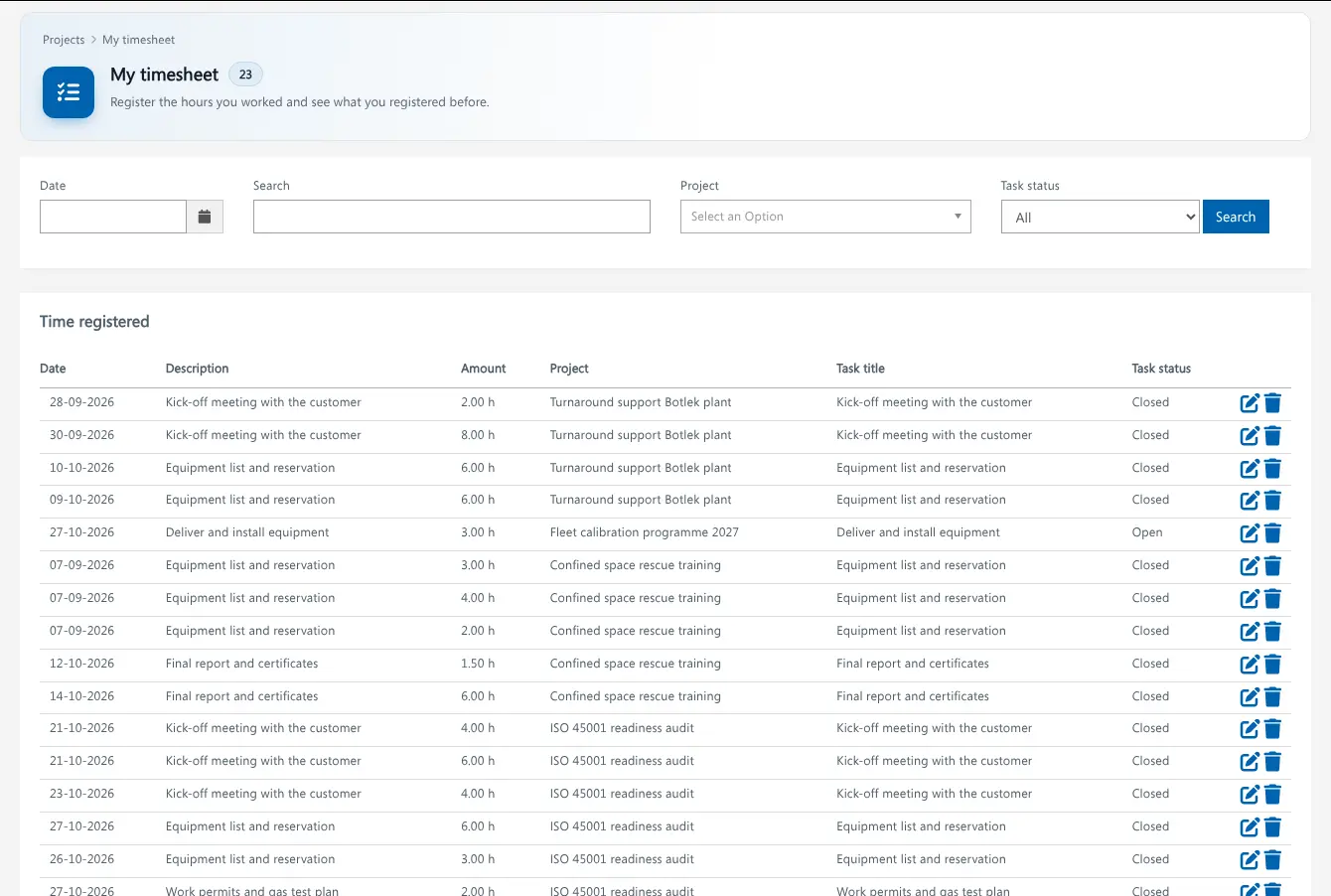Delete the 21-10-2026 entry of 4.00 h
This screenshot has height=896, width=1331.
pyautogui.click(x=1272, y=729)
